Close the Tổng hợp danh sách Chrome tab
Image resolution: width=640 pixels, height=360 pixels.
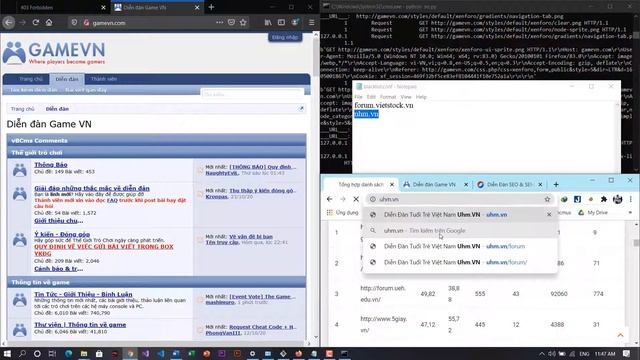pyautogui.click(x=392, y=184)
